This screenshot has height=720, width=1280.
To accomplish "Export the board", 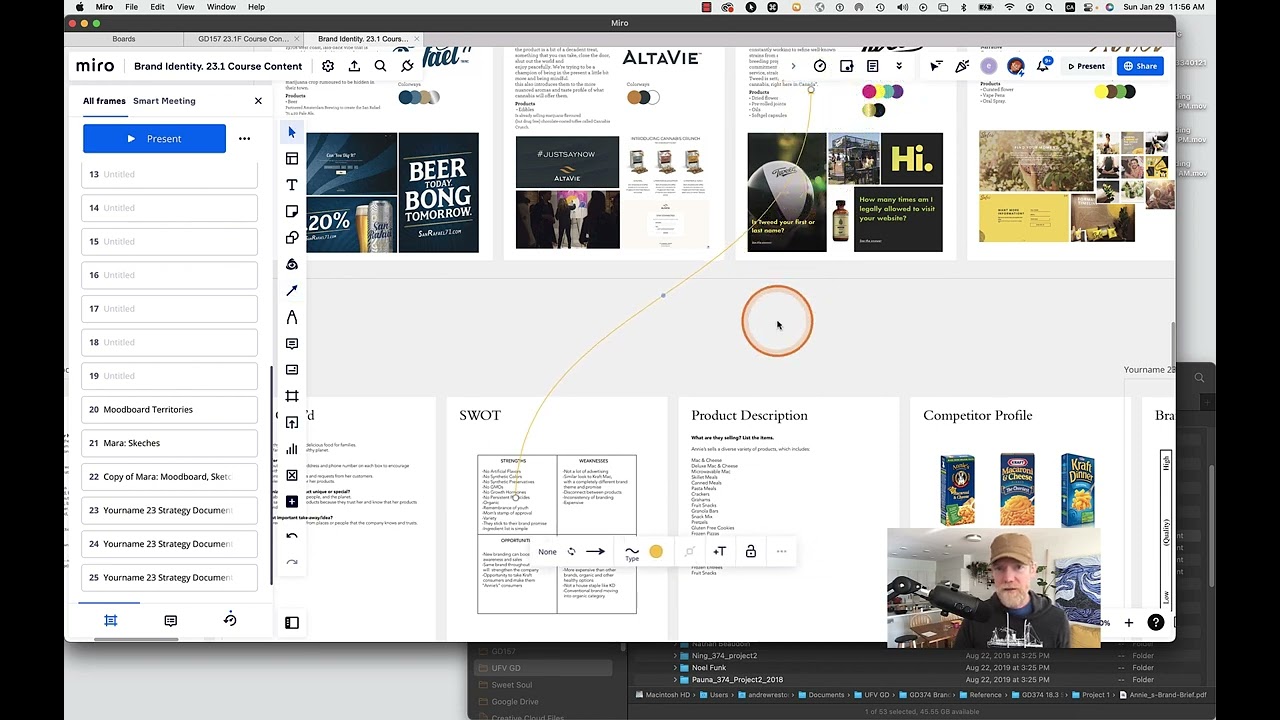I will click(x=354, y=66).
